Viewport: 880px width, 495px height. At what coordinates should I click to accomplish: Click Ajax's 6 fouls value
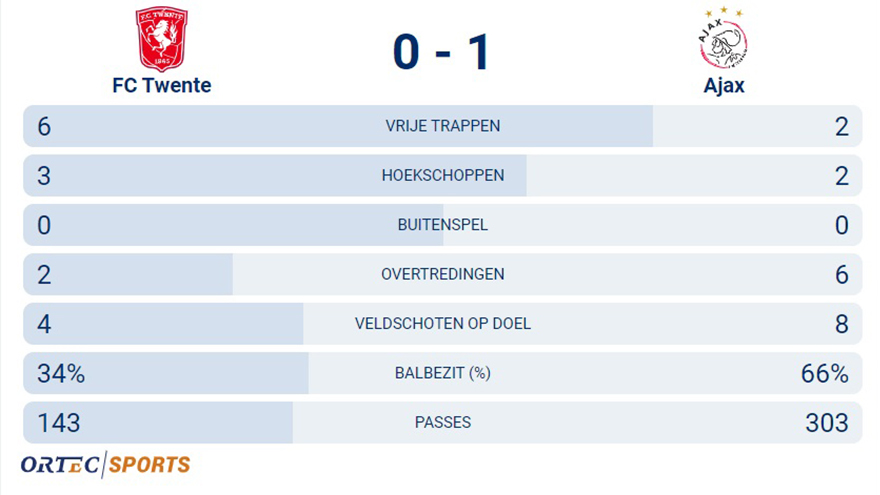pos(841,275)
